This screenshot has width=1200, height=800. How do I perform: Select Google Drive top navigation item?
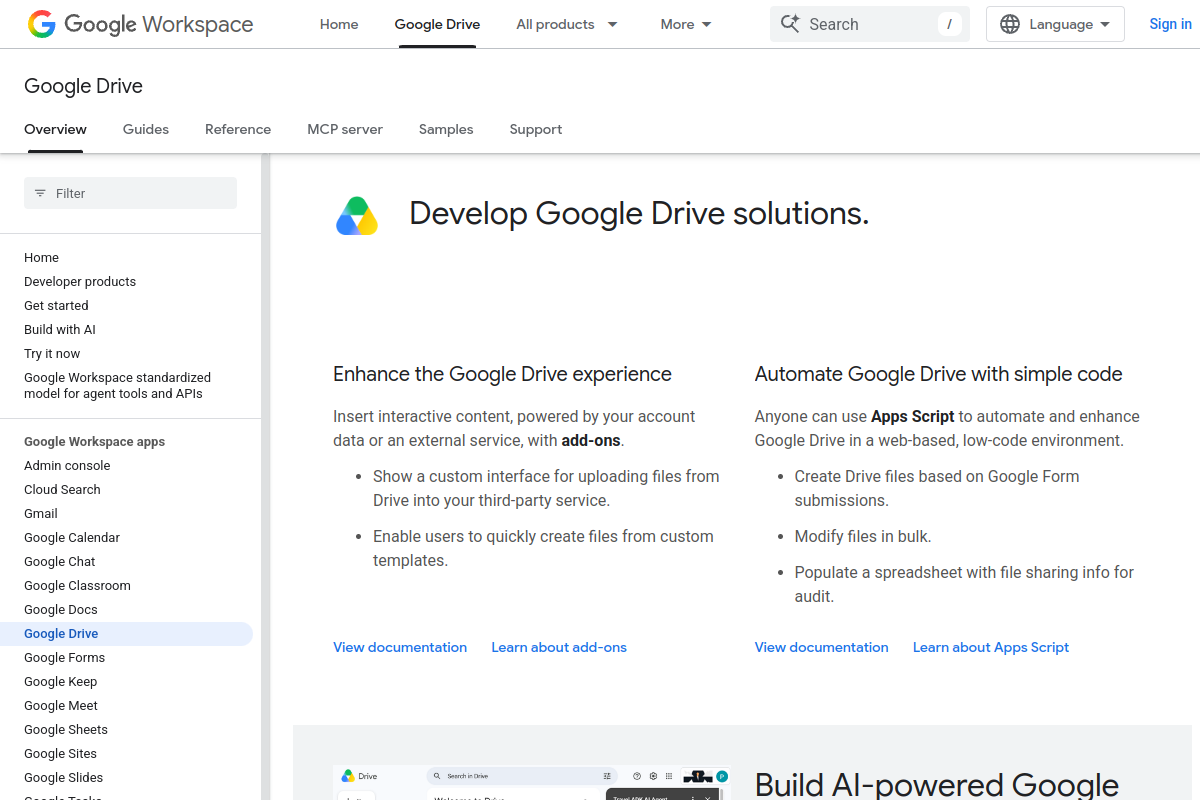coord(437,24)
